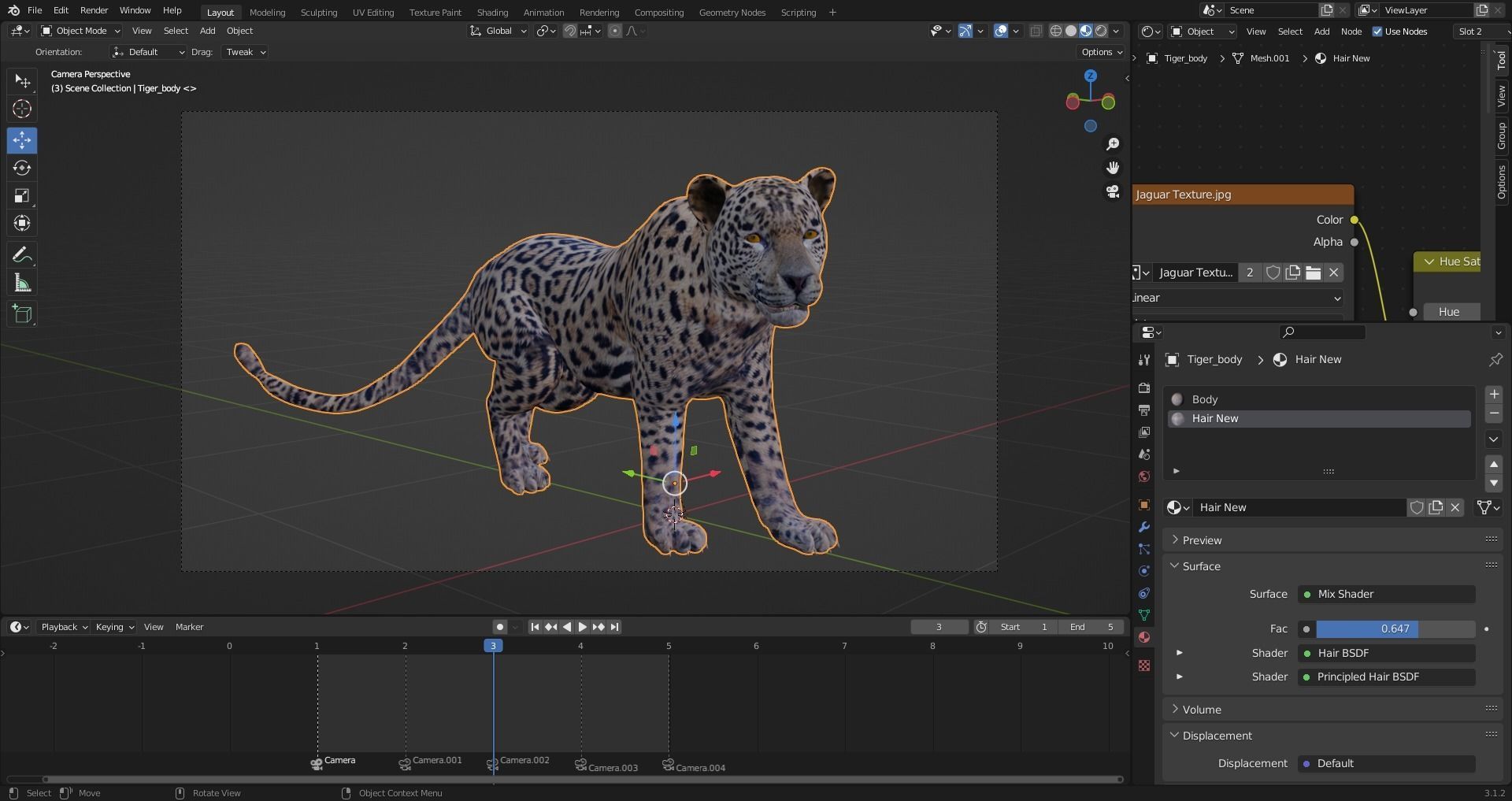Viewport: 1512px width, 801px height.
Task: Open the Object properties tab
Action: 1144,505
